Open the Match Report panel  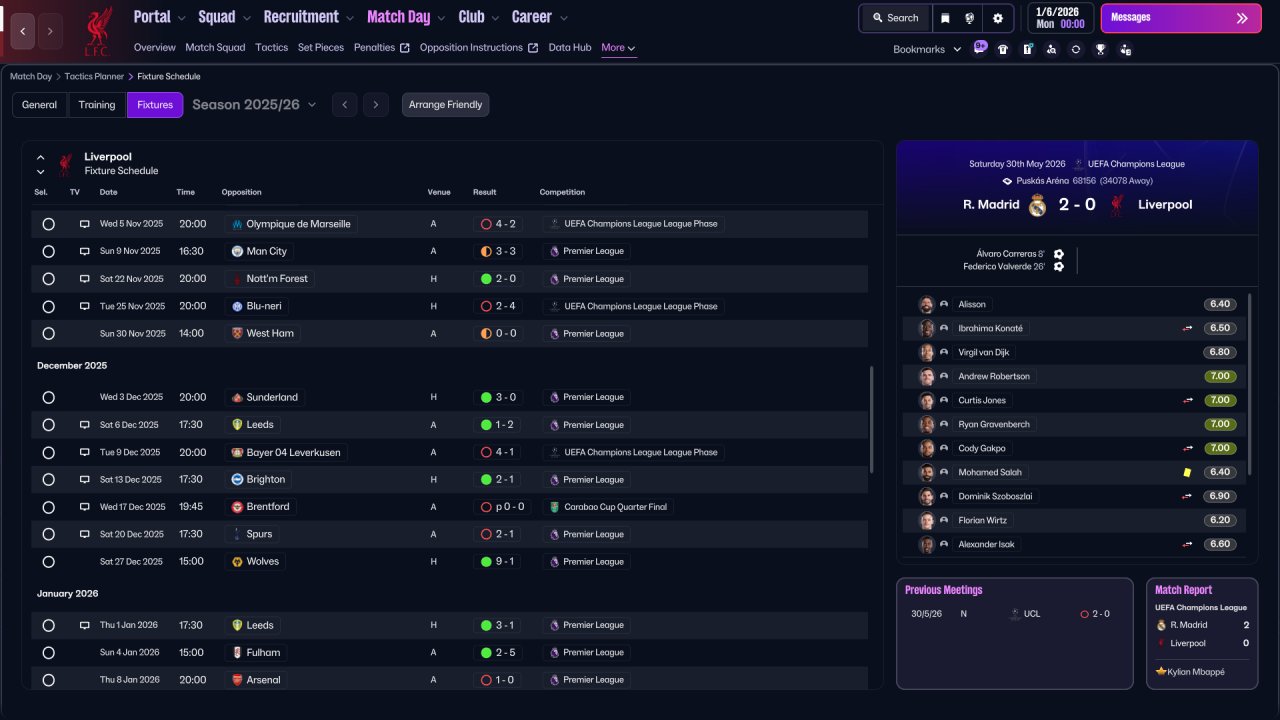(x=1201, y=633)
